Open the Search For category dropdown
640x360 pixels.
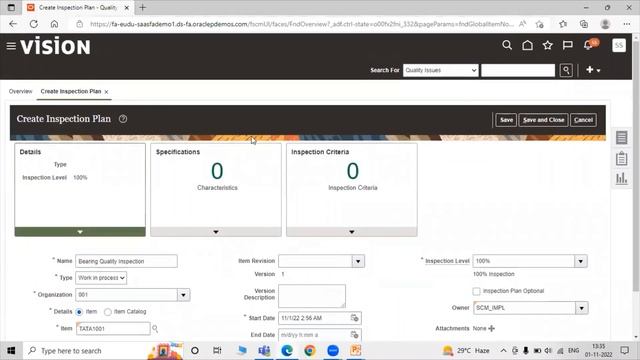(440, 70)
